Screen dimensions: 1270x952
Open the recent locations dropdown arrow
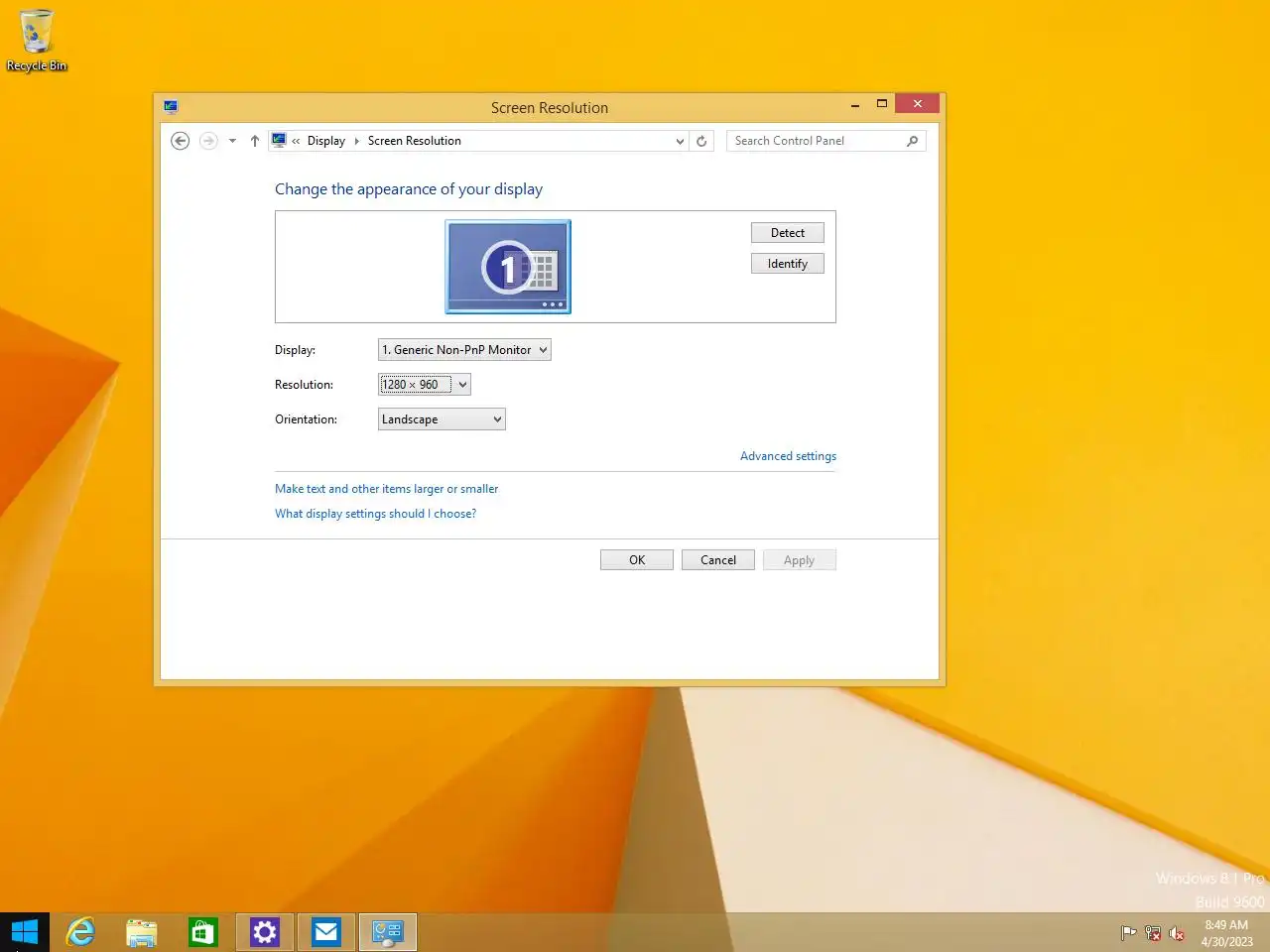[x=232, y=141]
